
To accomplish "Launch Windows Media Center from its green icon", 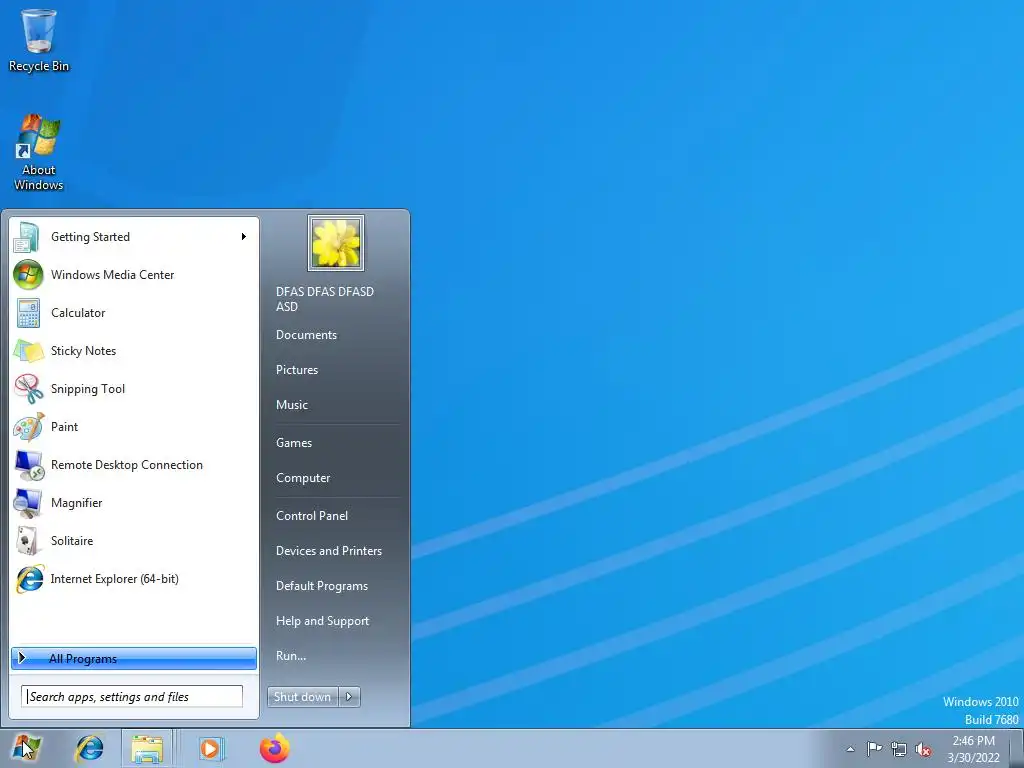I will 28,275.
